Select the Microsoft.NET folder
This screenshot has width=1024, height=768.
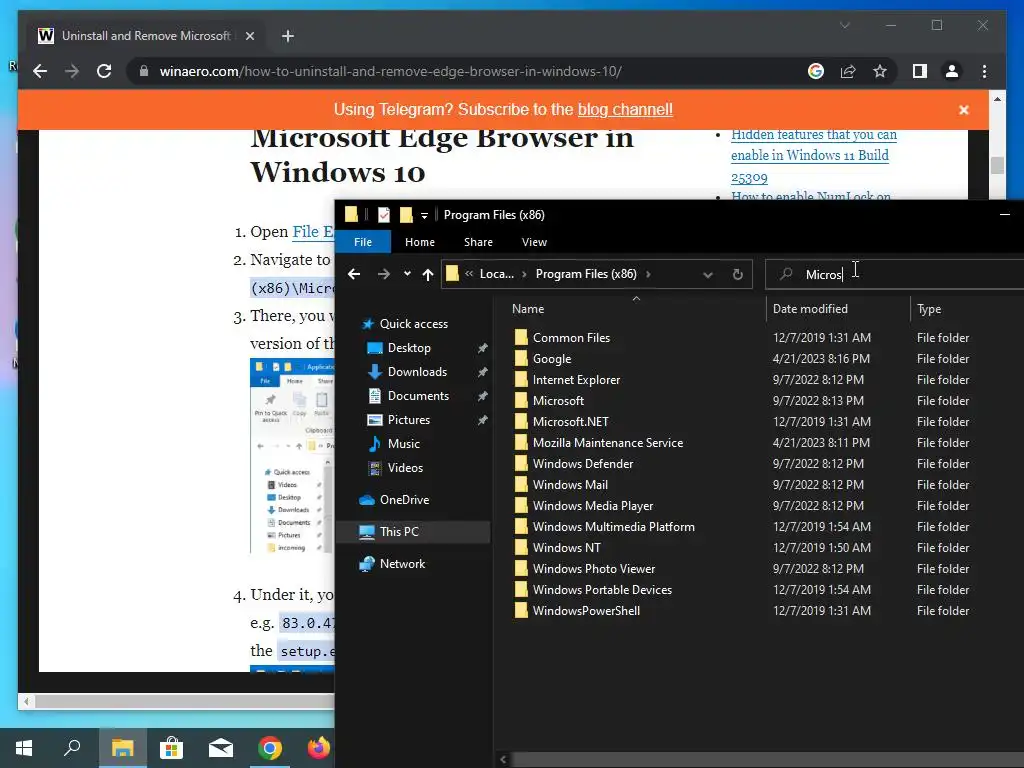coord(570,422)
